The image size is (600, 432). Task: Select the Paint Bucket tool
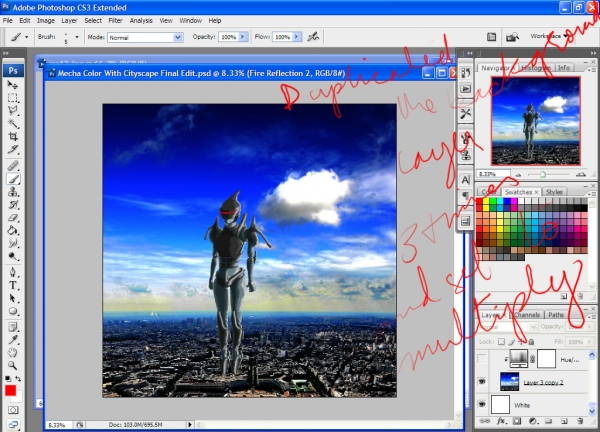pyautogui.click(x=13, y=230)
